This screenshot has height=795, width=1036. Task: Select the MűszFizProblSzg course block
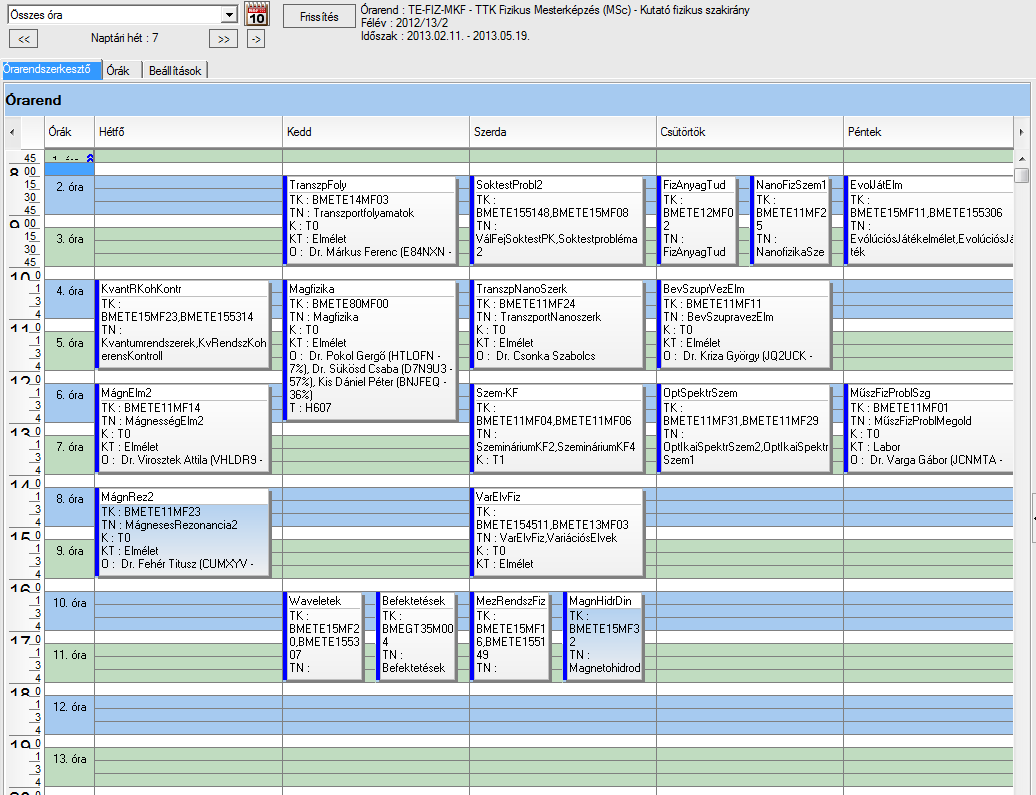click(929, 428)
